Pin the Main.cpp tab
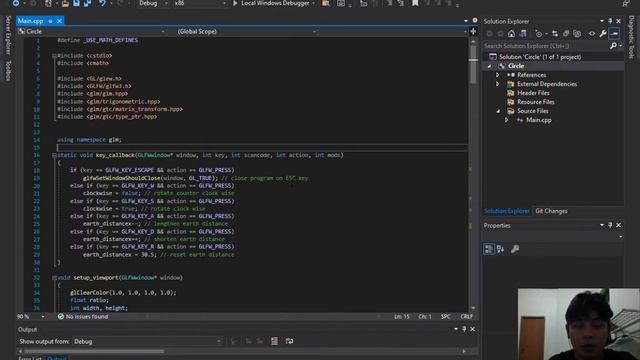This screenshot has height=360, width=640. tap(50, 21)
